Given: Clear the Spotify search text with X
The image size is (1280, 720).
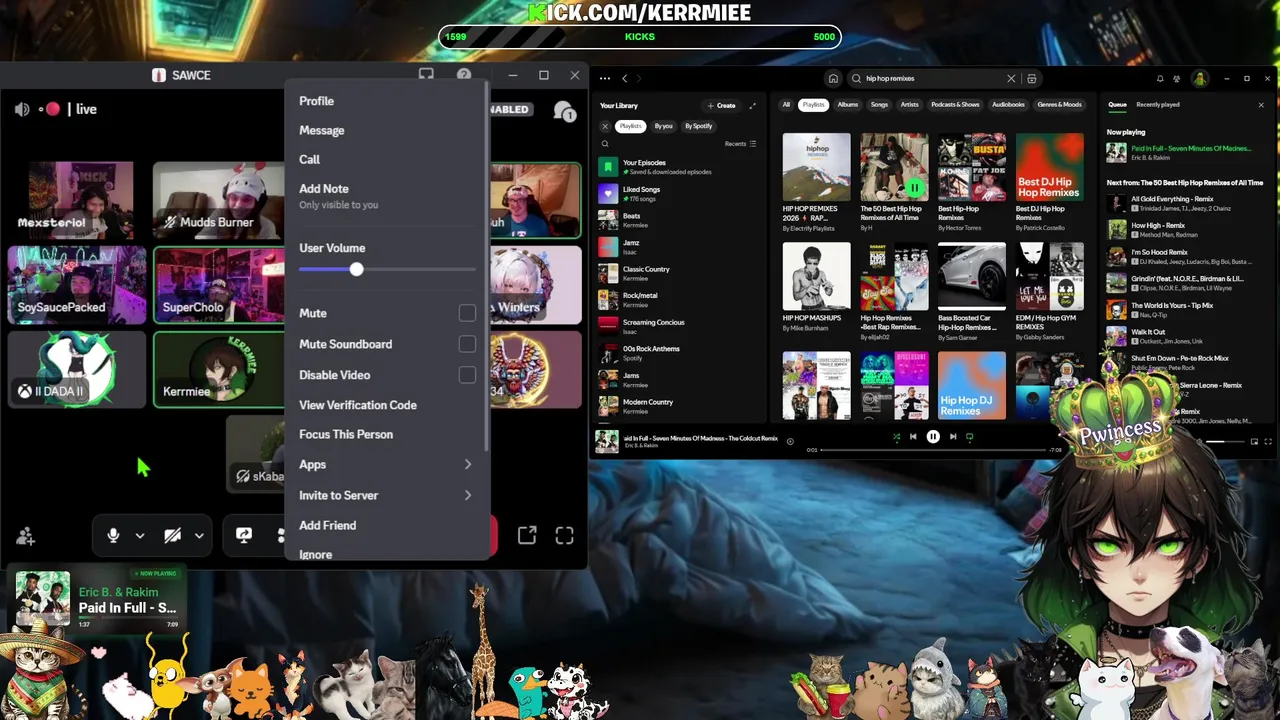Looking at the screenshot, I should [x=1011, y=78].
